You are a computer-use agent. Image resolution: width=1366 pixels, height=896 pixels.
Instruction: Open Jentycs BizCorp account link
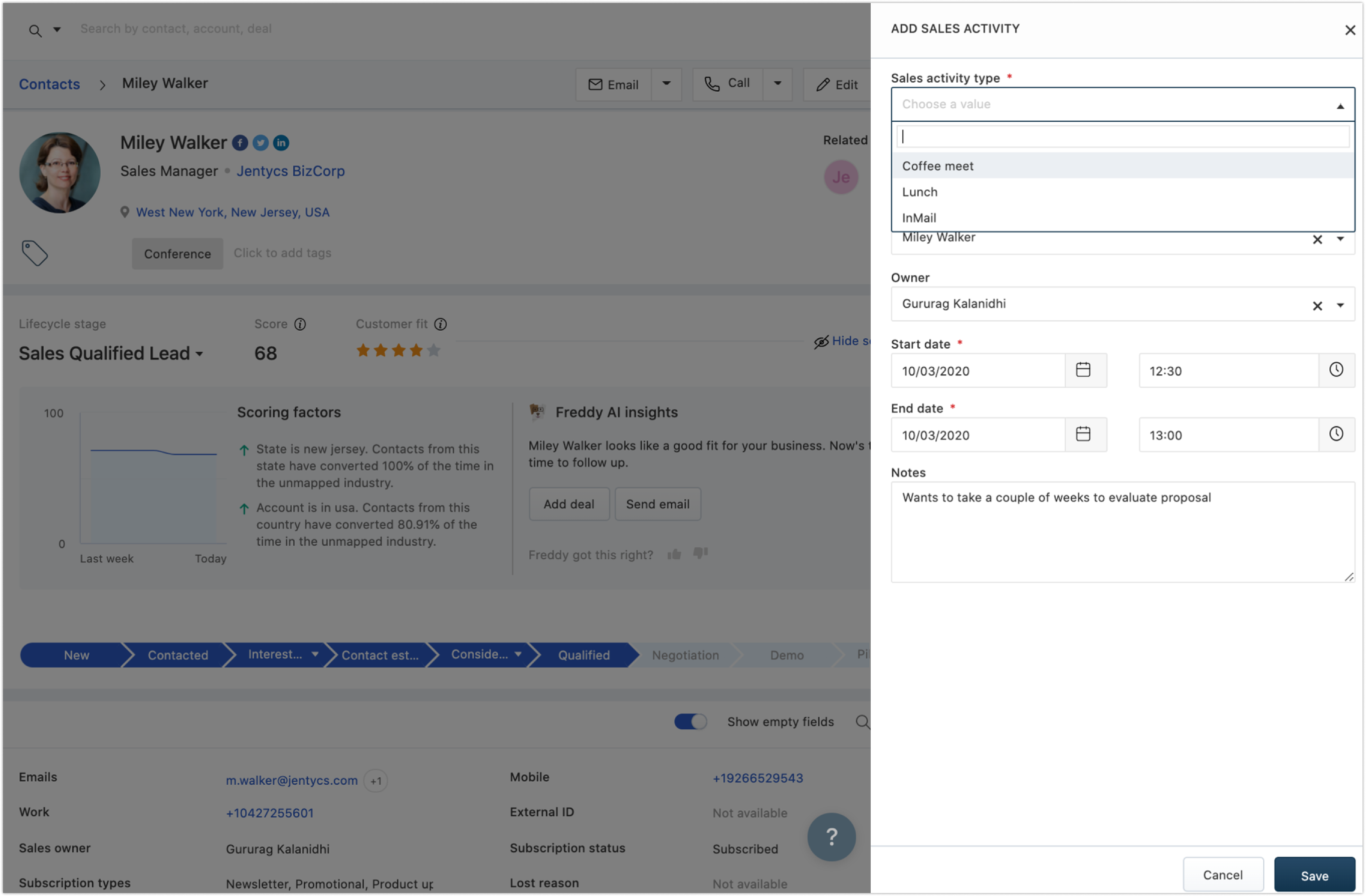click(290, 171)
